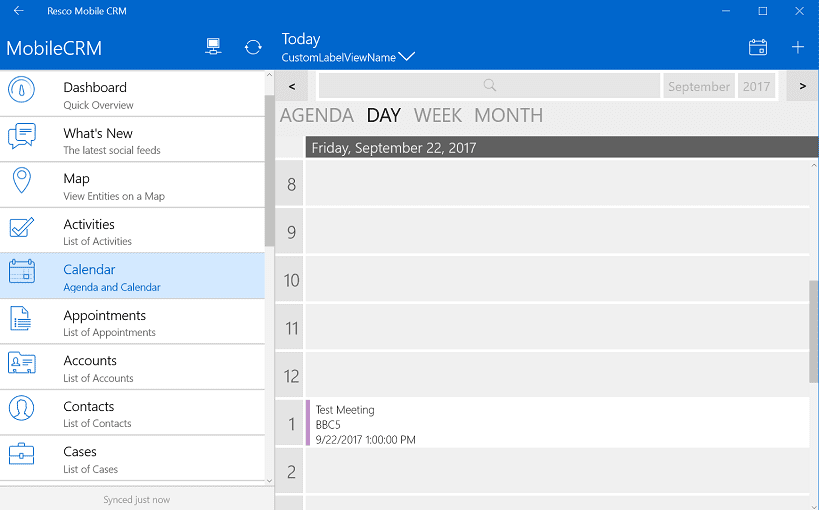This screenshot has width=819, height=510.
Task: Open the Accounts card icon
Action: (21, 363)
